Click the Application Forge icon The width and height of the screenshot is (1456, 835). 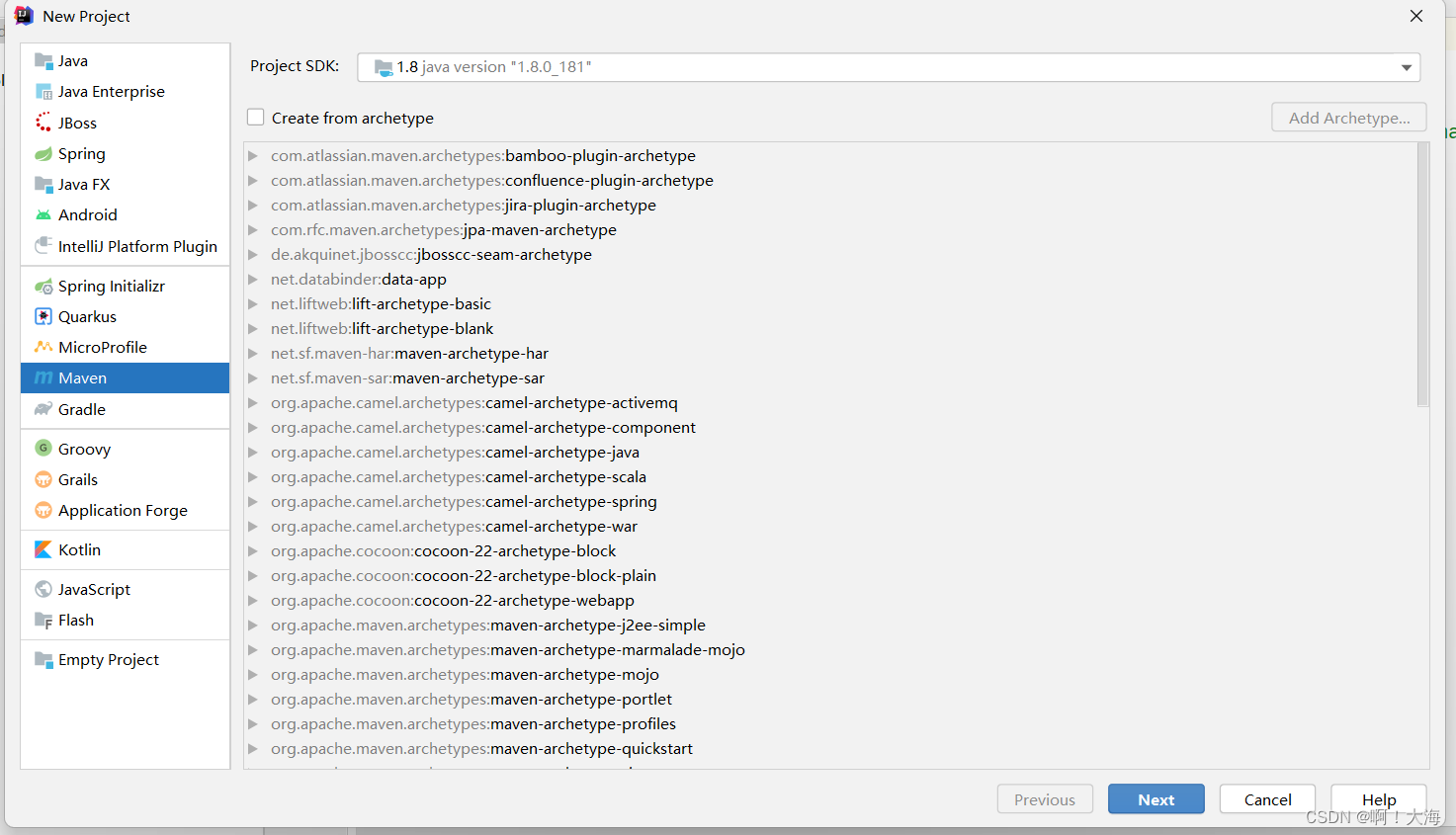click(x=43, y=511)
